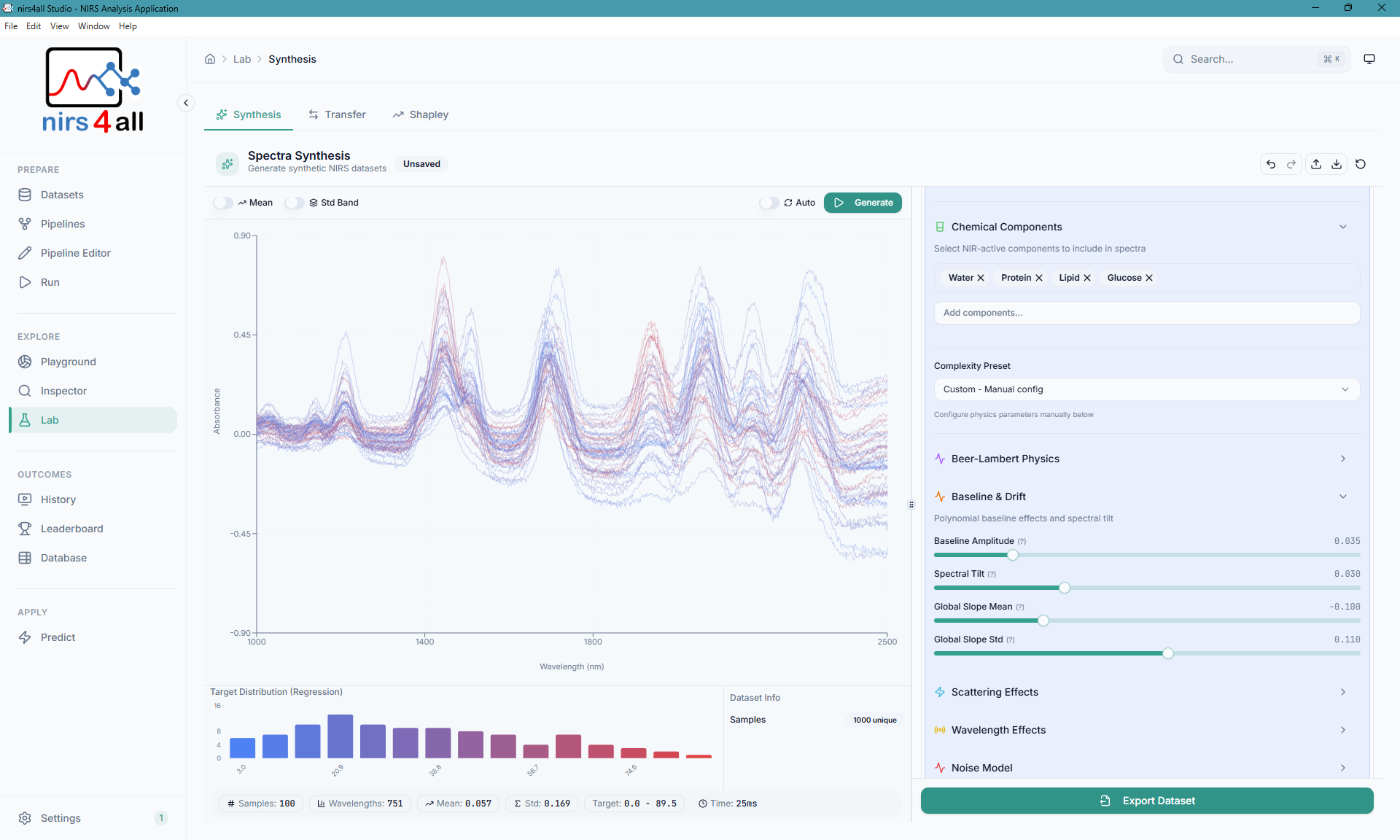The height and width of the screenshot is (840, 1400).
Task: Select the Pipeline Editor
Action: coord(74,252)
